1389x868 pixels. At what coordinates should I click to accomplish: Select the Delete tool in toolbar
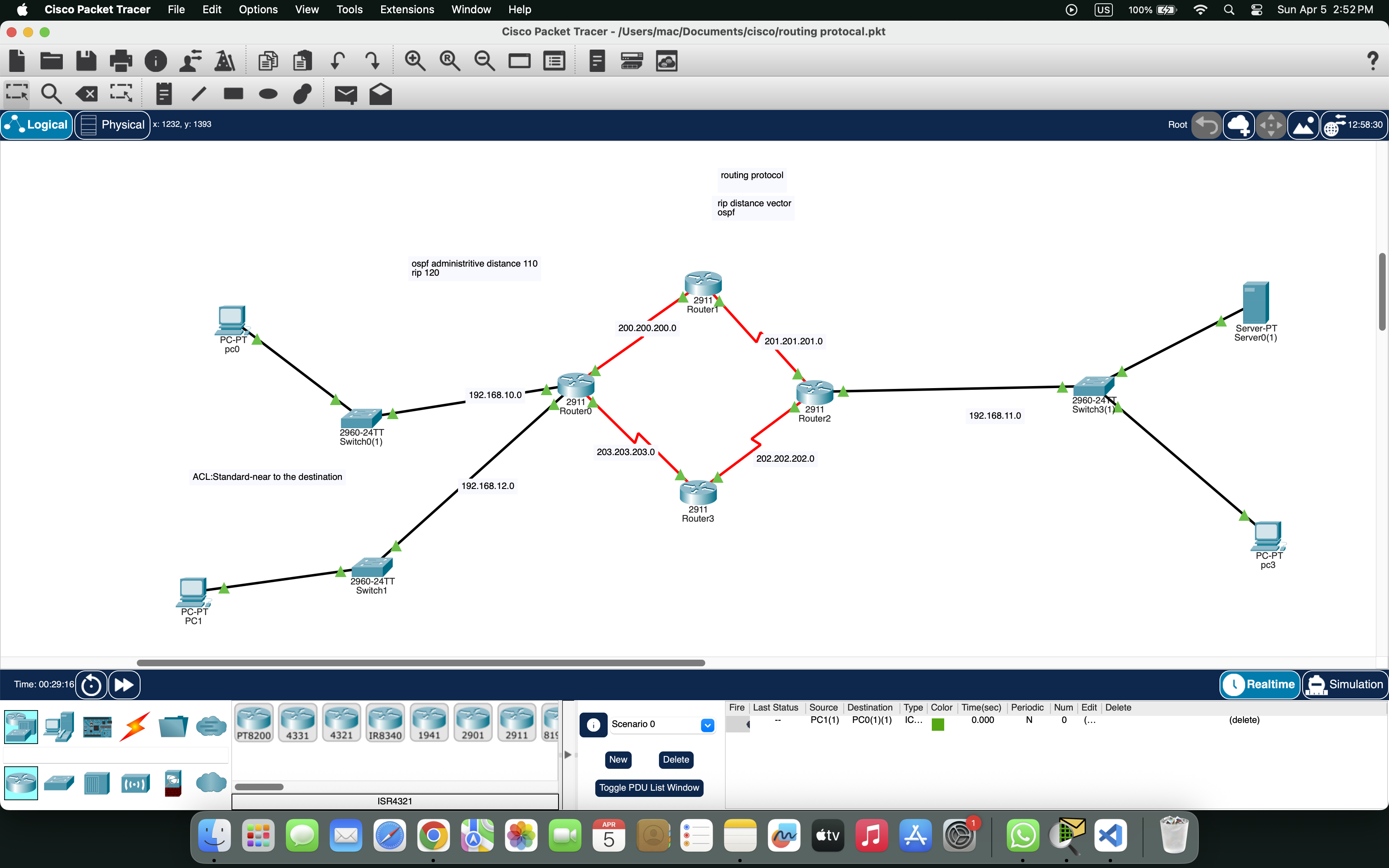pyautogui.click(x=87, y=93)
